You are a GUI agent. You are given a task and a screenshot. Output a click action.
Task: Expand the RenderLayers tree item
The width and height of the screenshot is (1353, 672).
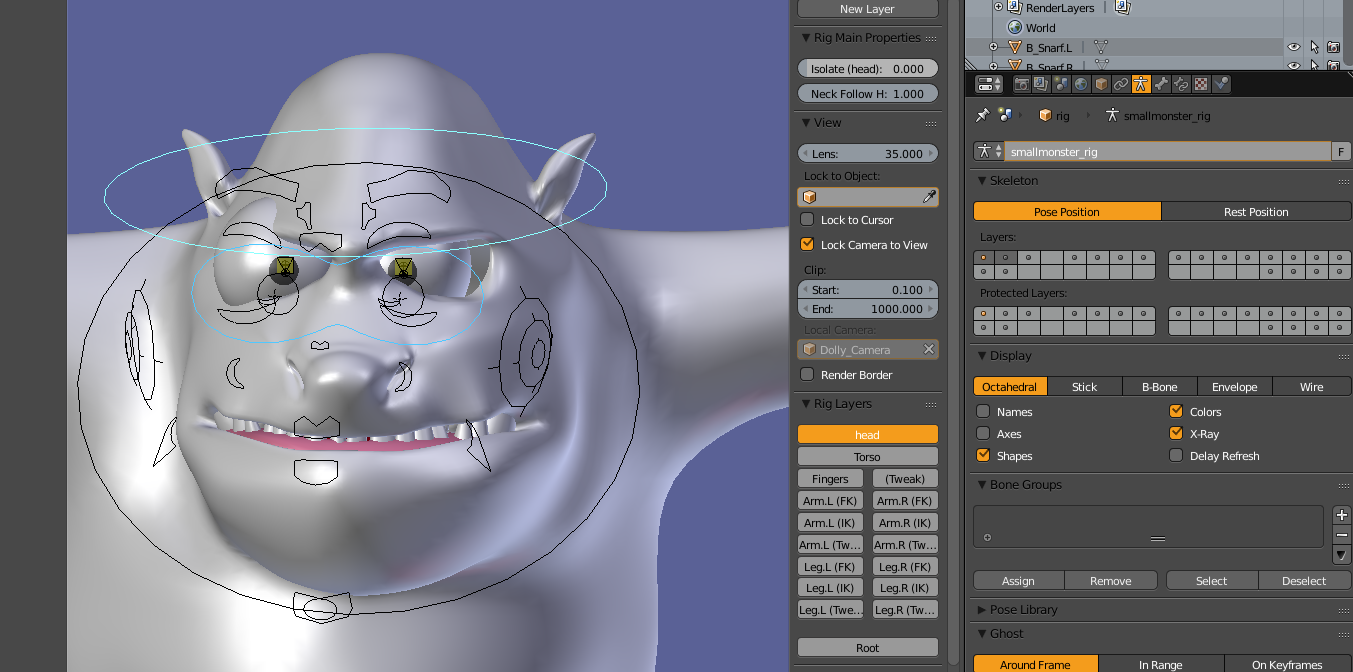coord(998,7)
